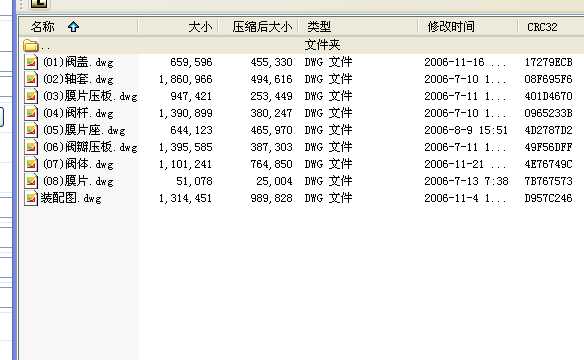The height and width of the screenshot is (360, 584).
Task: Click CRC32 value 7B767573
Action: click(548, 181)
